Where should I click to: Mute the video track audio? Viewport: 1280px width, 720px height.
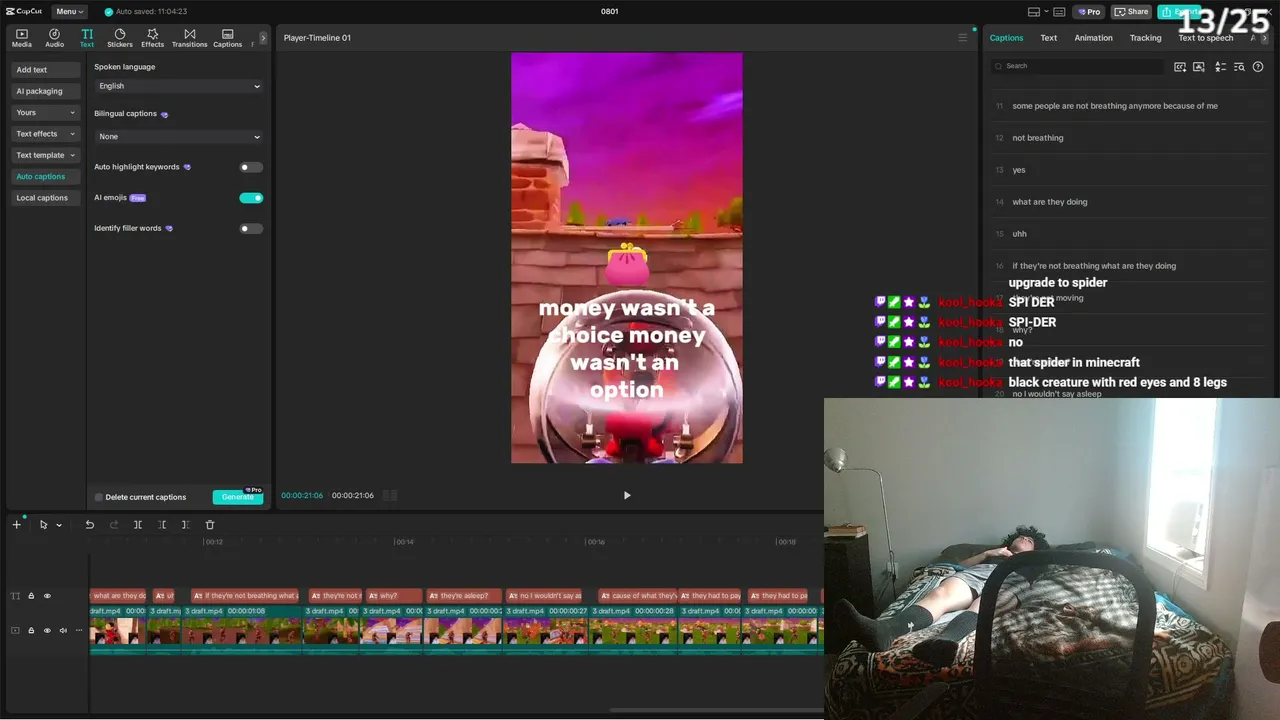(63, 630)
